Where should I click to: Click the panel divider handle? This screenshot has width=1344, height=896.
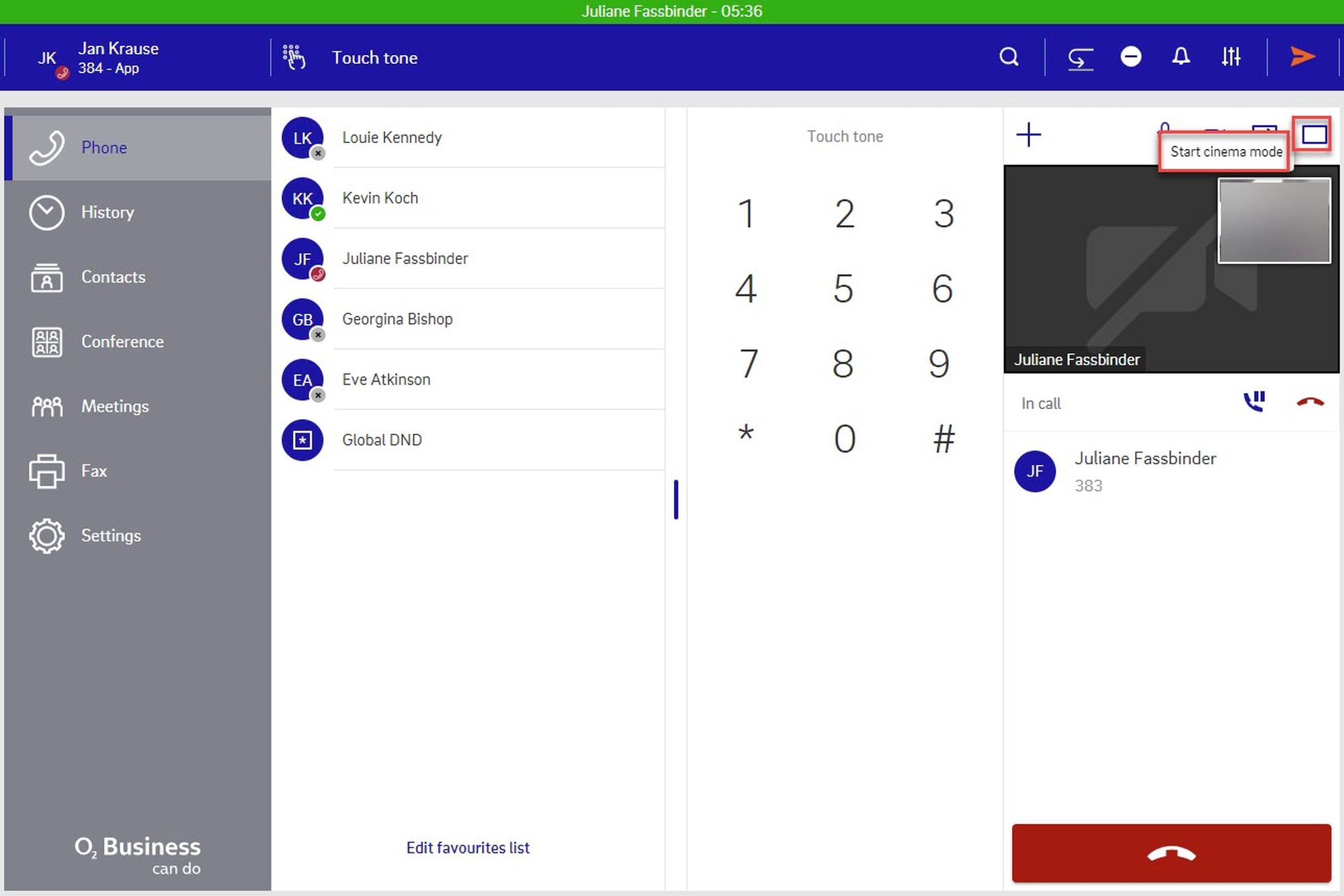click(676, 499)
